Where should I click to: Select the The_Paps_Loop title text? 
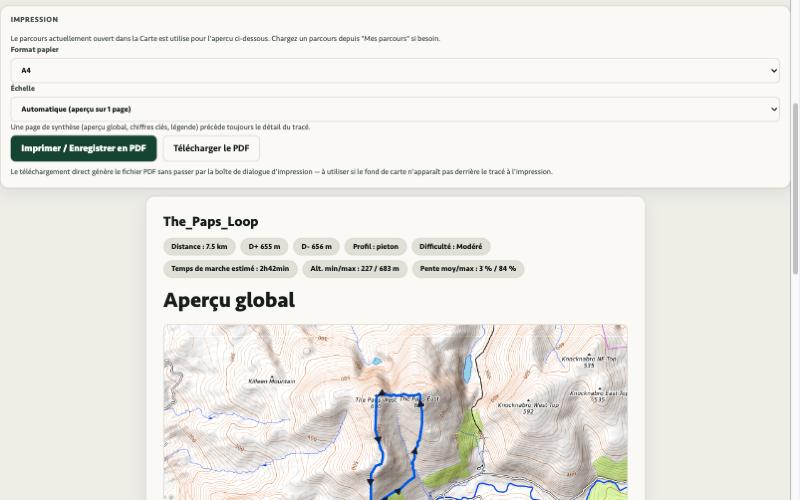click(211, 221)
